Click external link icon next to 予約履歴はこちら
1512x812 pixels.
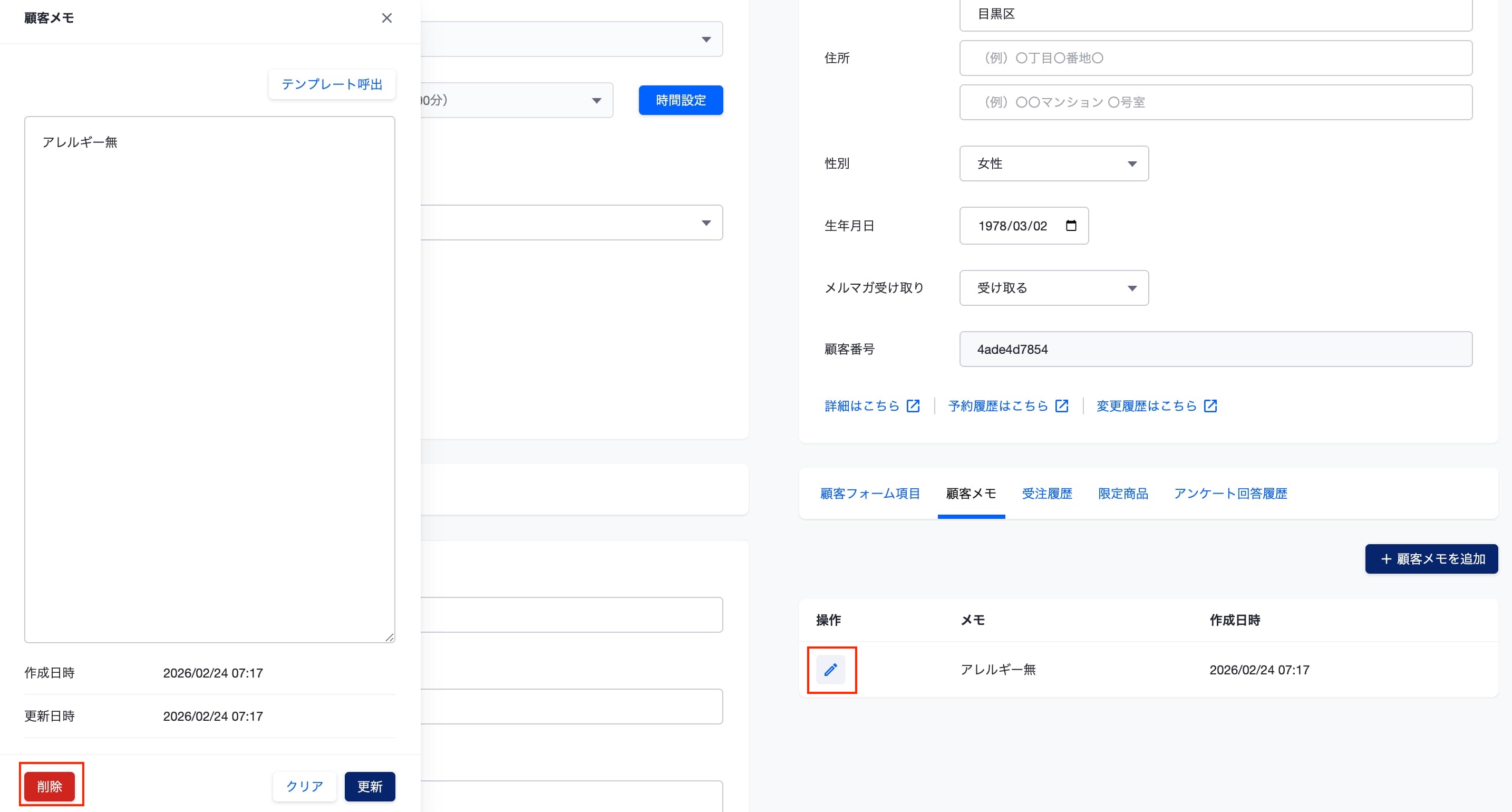(1061, 405)
